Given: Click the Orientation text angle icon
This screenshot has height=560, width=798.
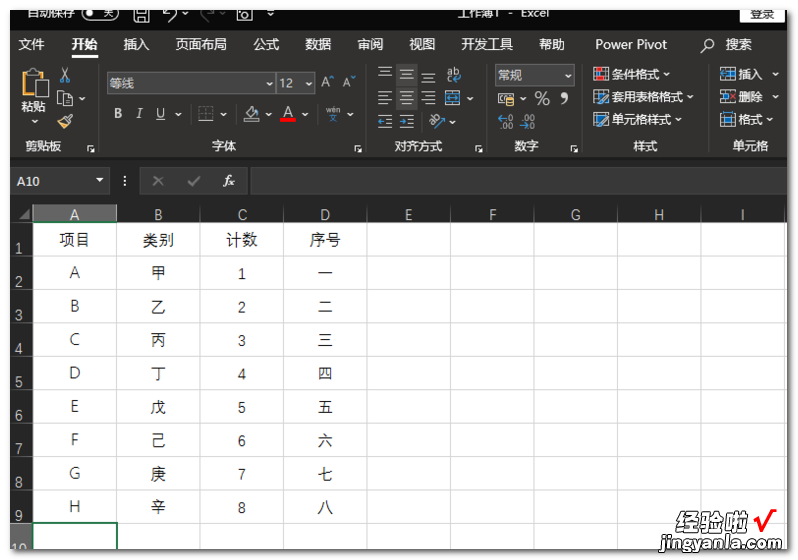Looking at the screenshot, I should click(437, 121).
